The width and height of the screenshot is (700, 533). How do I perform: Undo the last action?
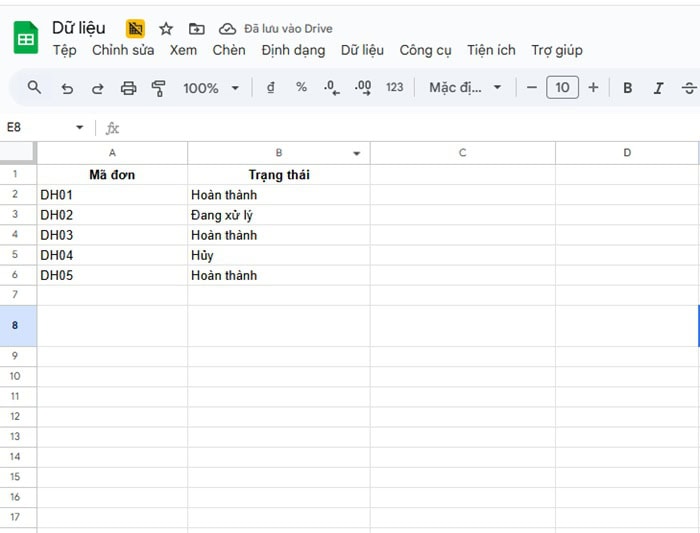[x=67, y=88]
